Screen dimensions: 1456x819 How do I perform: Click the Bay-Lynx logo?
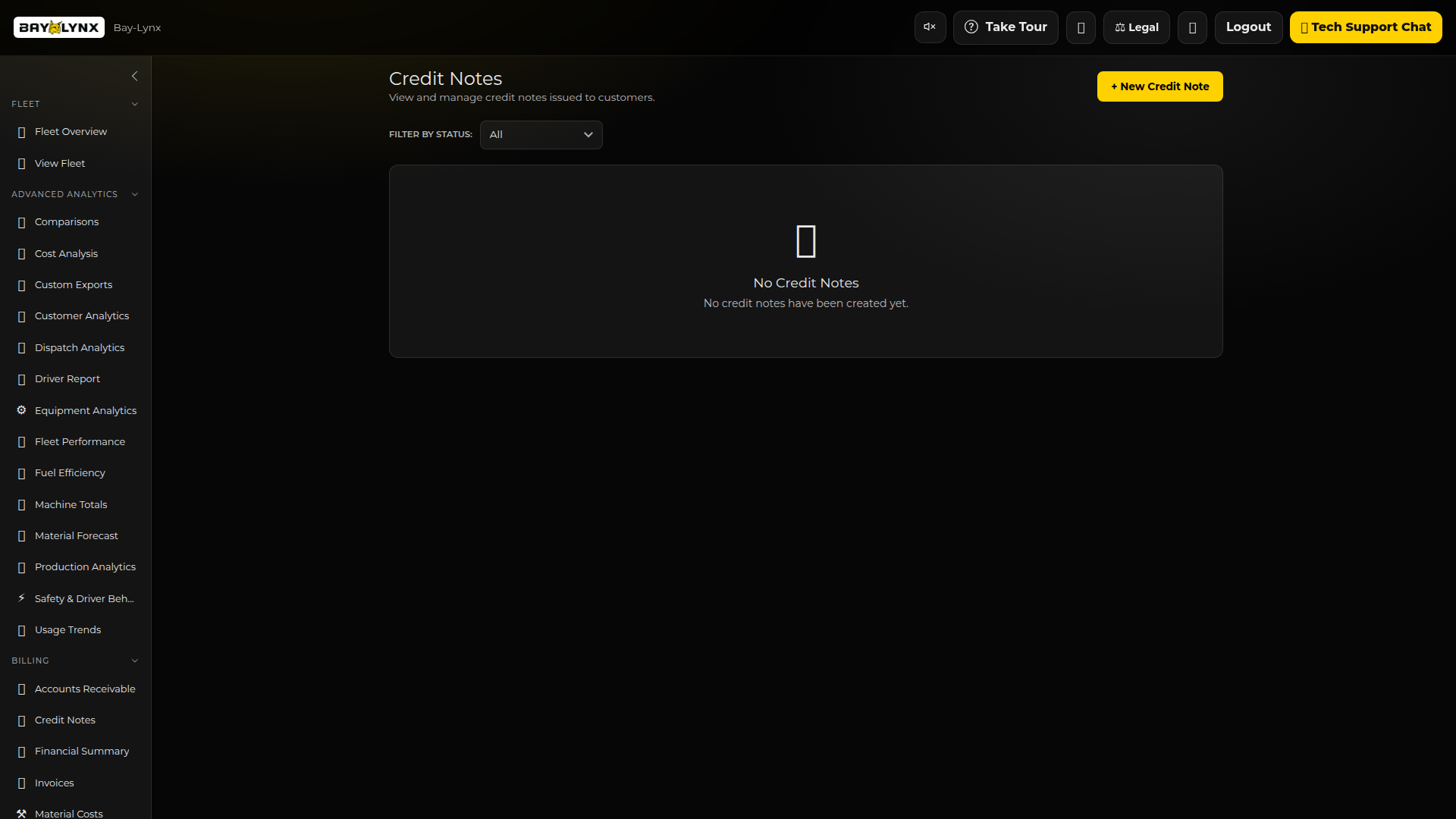[59, 28]
